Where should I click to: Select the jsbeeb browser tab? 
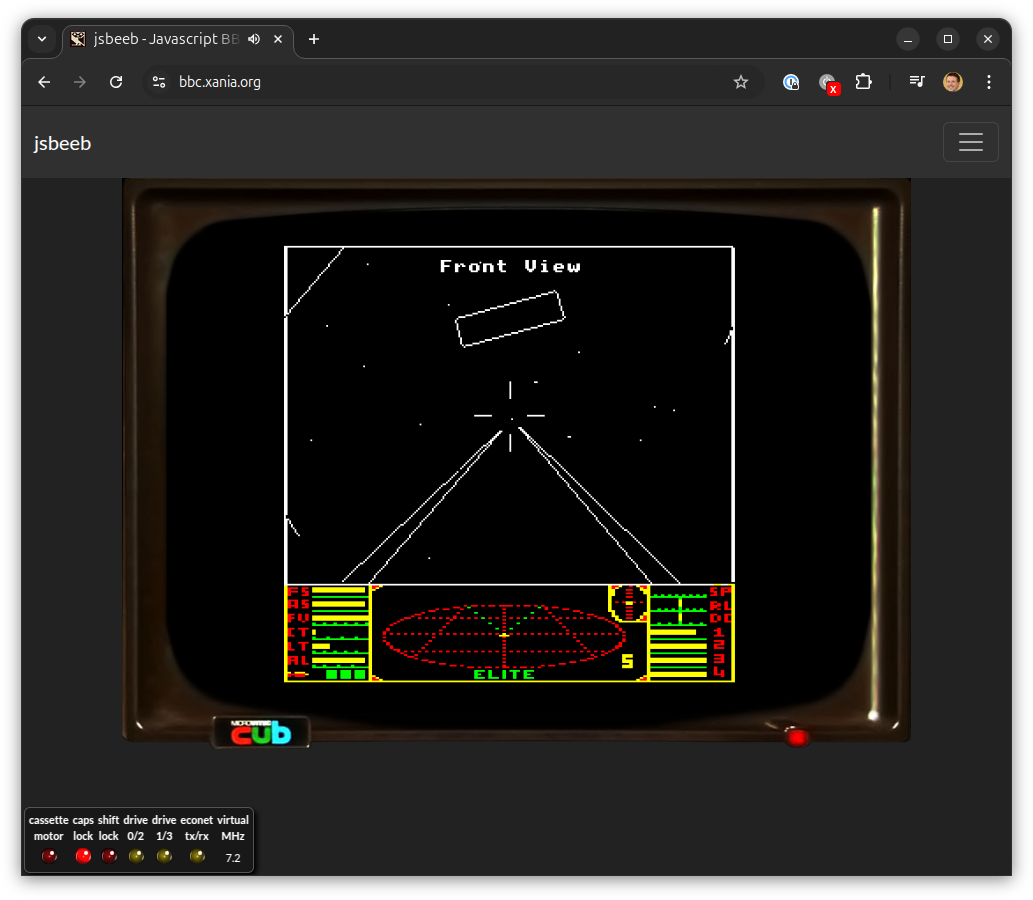pos(178,40)
